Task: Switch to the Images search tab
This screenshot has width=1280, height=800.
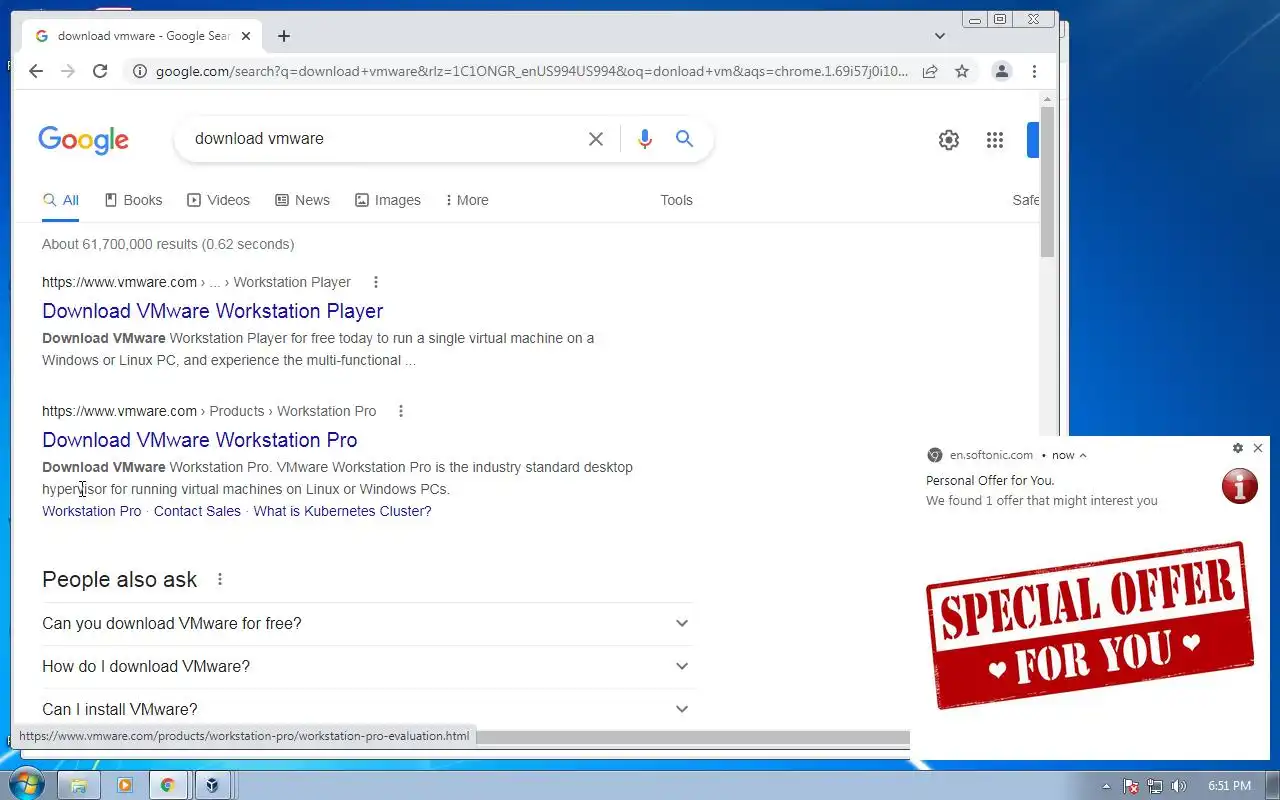Action: point(388,200)
